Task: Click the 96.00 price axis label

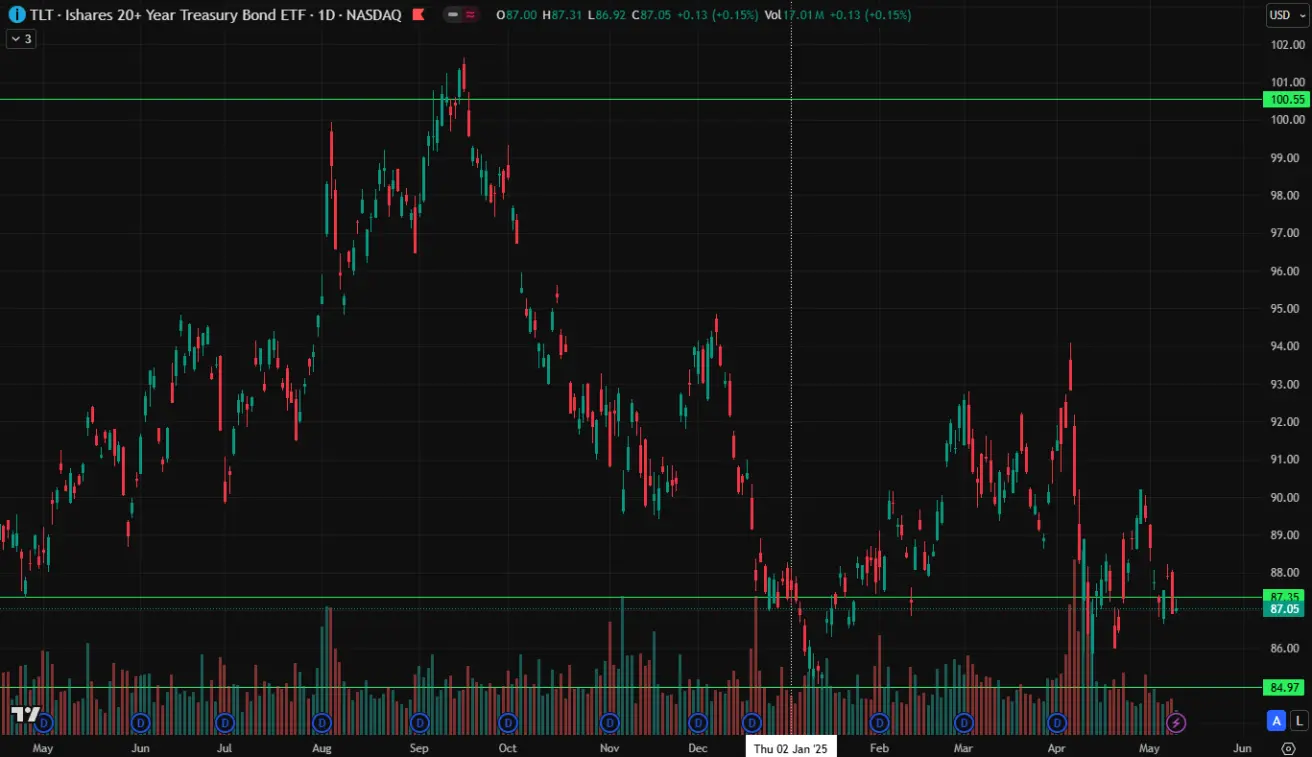Action: pyautogui.click(x=1285, y=271)
